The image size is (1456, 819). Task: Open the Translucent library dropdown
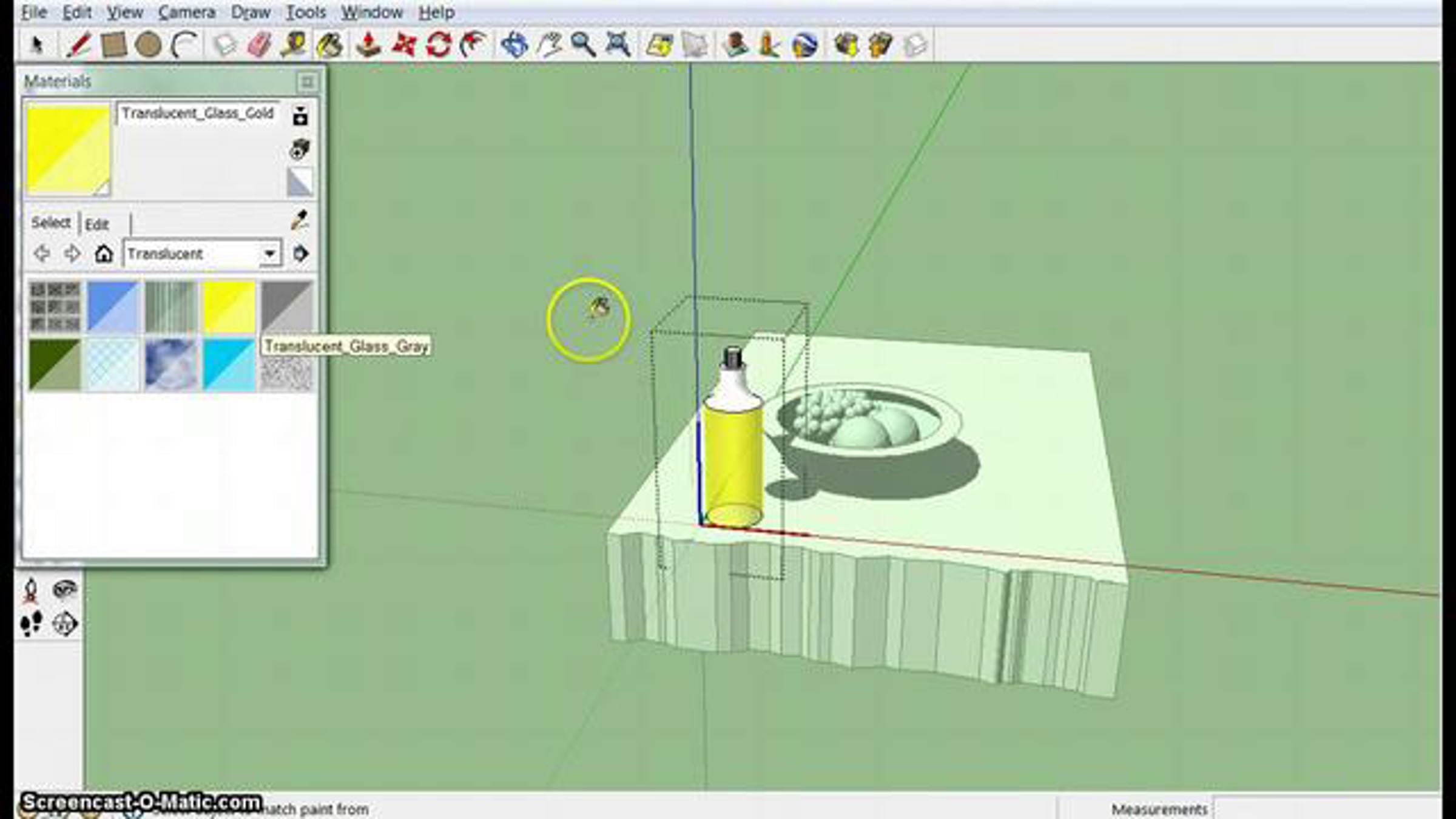click(x=270, y=254)
